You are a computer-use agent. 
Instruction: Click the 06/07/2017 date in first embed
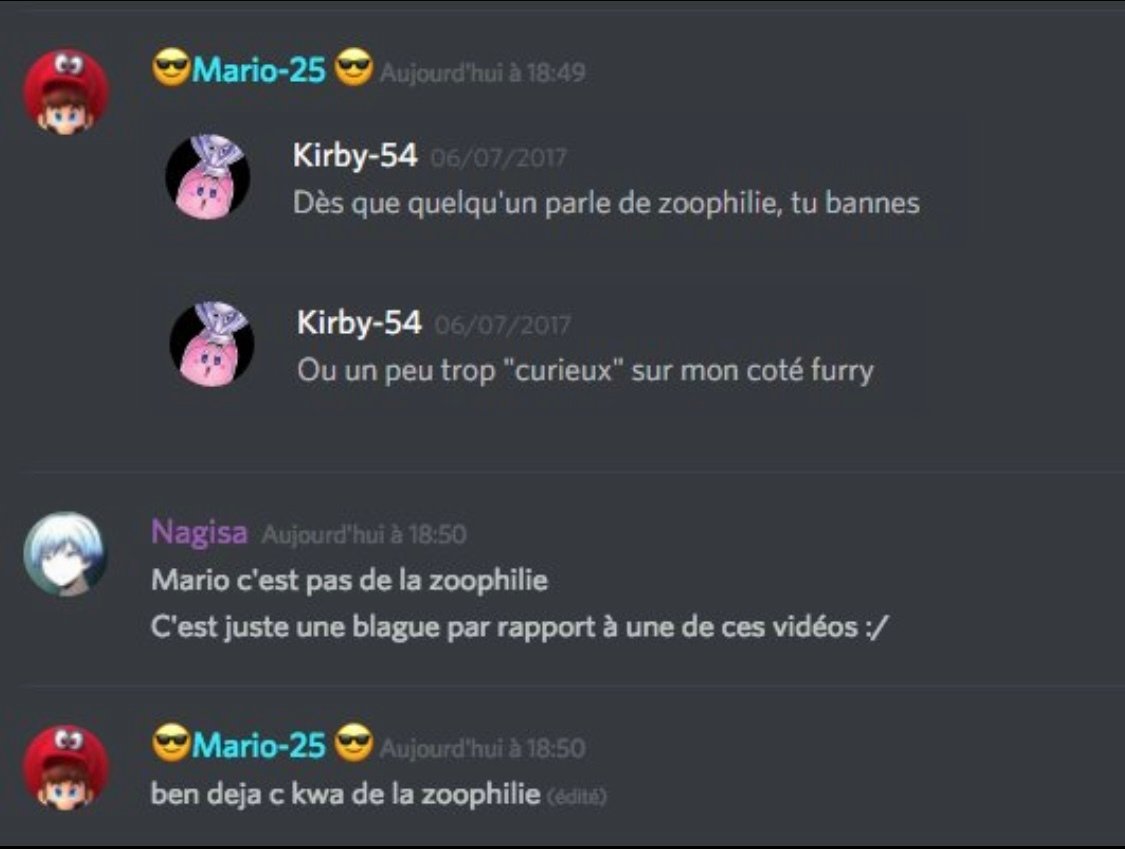point(499,158)
